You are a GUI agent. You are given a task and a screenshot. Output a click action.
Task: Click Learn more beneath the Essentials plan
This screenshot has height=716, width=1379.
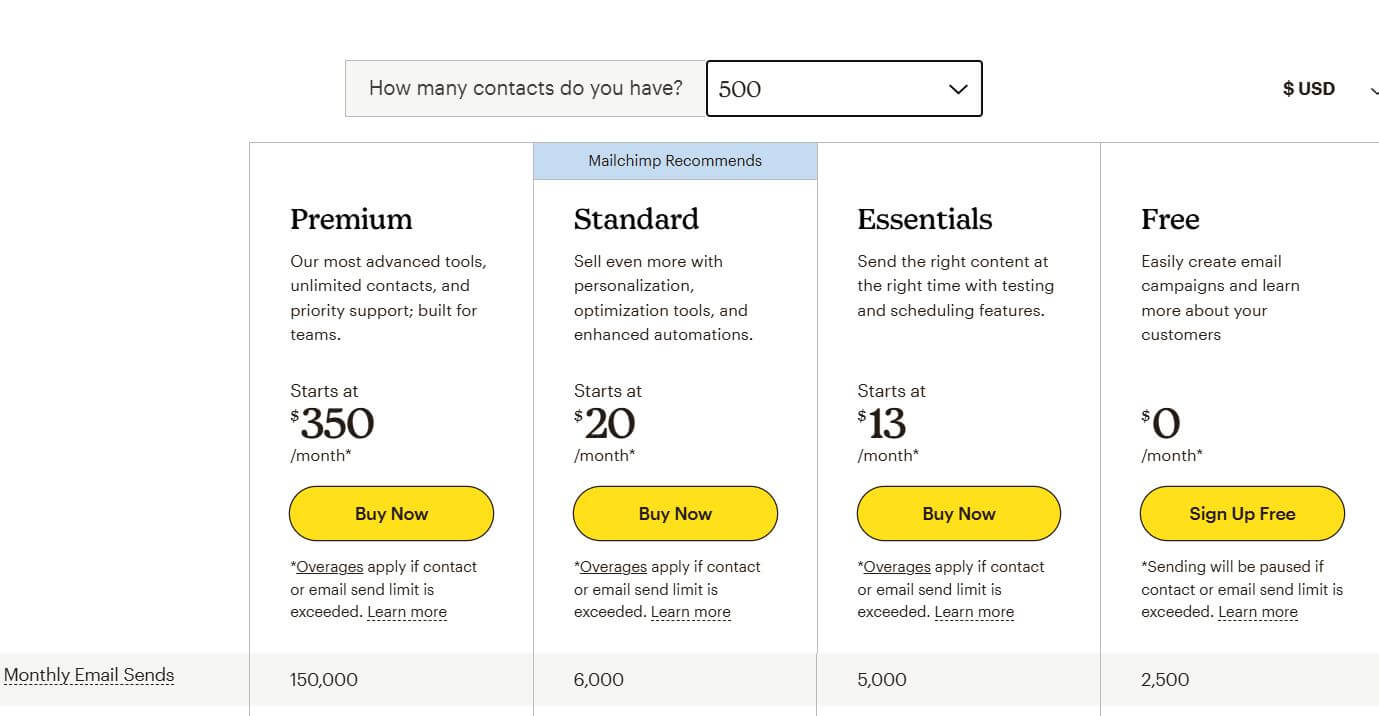pyautogui.click(x=974, y=611)
